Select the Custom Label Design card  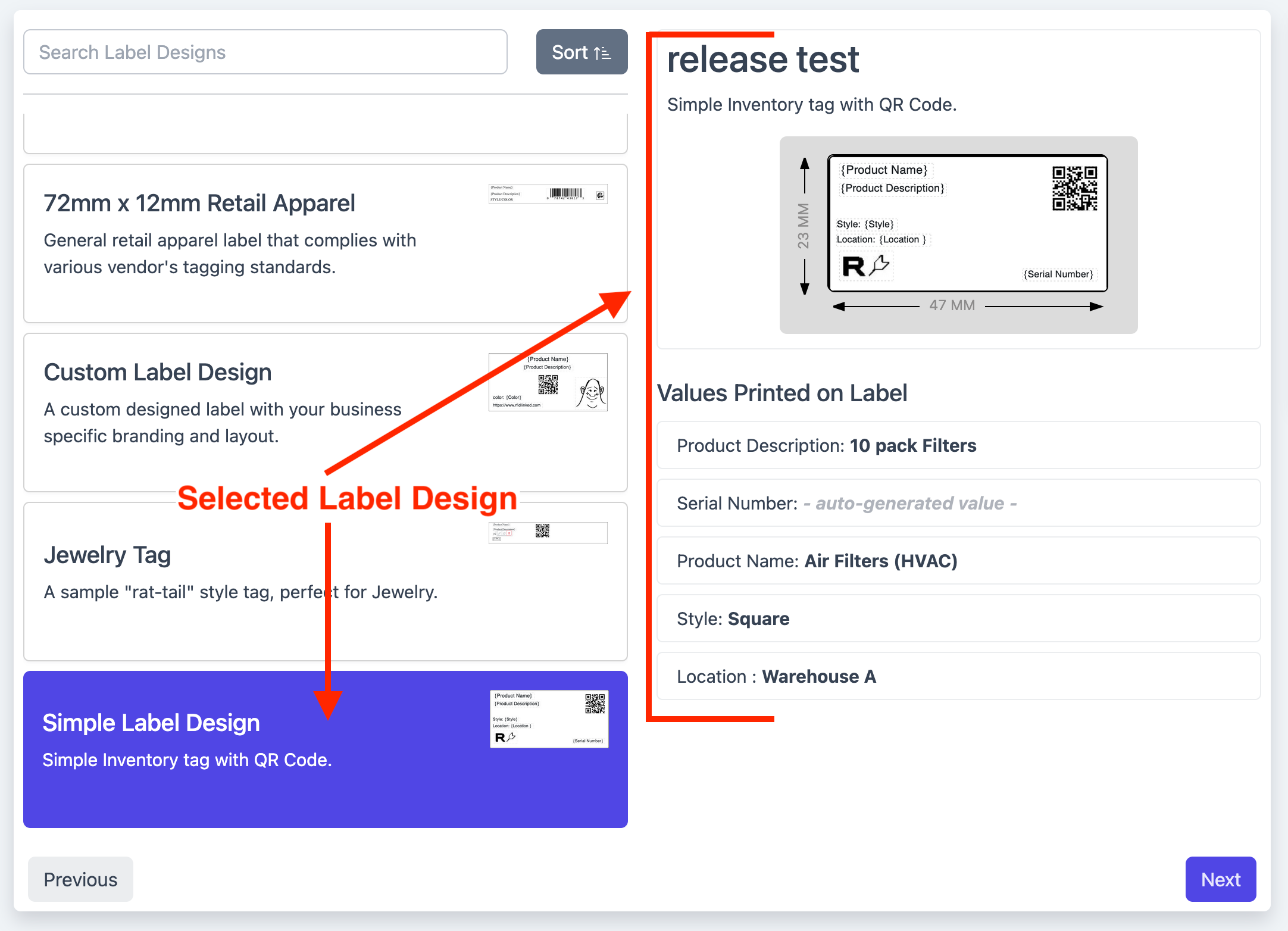point(238,412)
